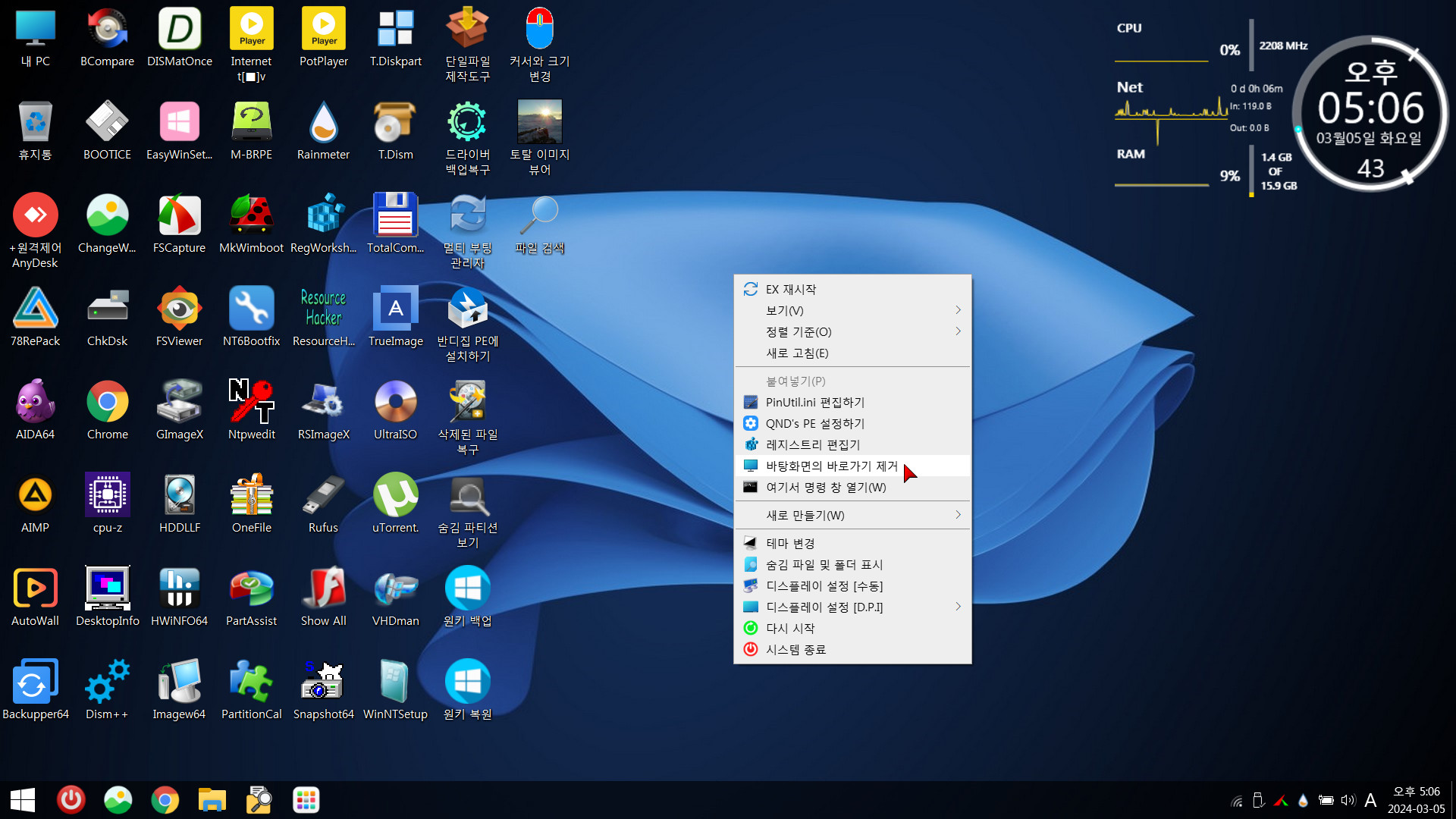Choose 디스플레이 설정 [수동] entry
1456x819 pixels.
pyautogui.click(x=852, y=585)
